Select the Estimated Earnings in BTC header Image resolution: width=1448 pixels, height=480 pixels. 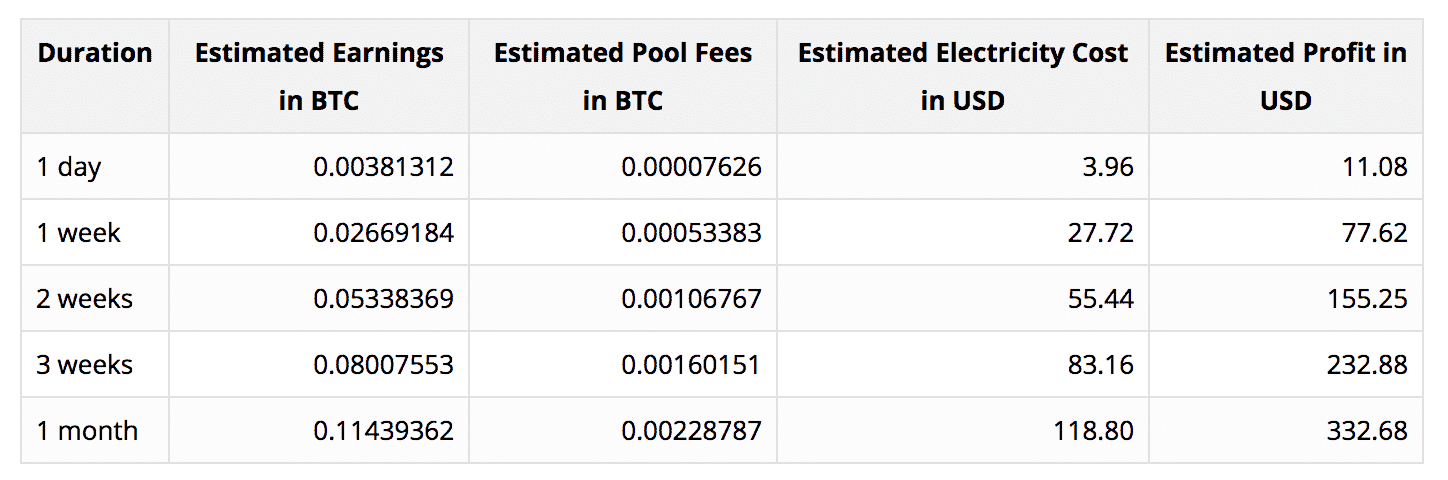tap(319, 77)
